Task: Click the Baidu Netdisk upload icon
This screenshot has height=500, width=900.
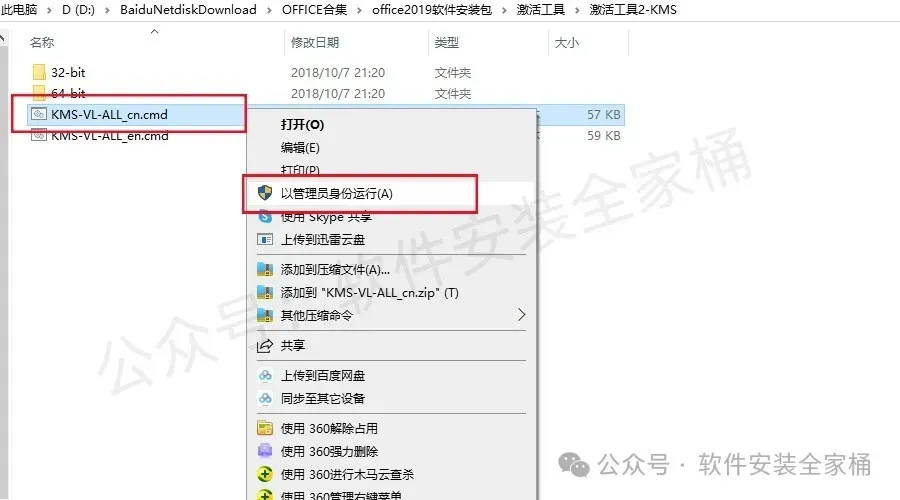Action: (x=265, y=375)
